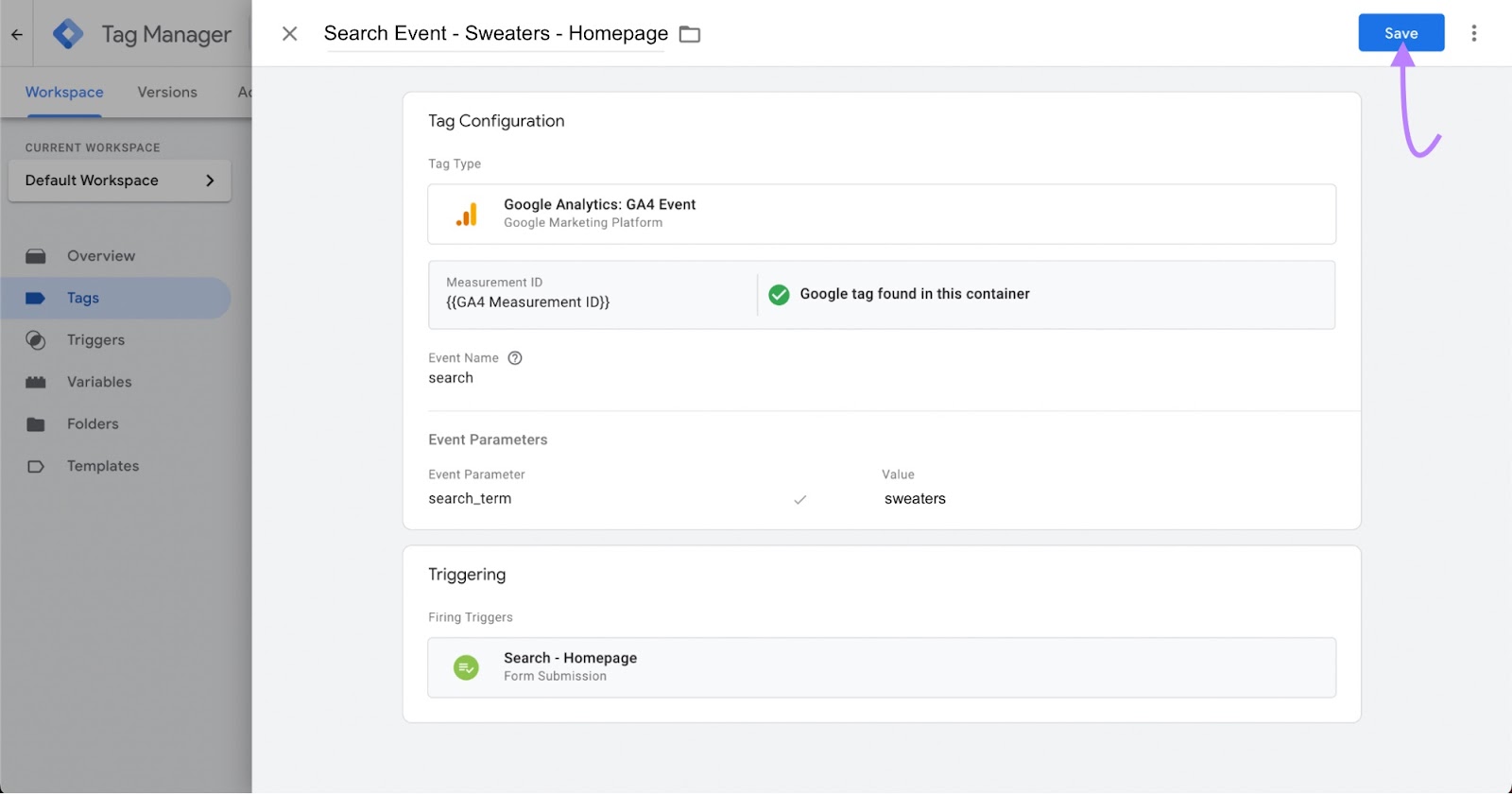Switch to the Workspace tab
The width and height of the screenshot is (1512, 794).
(64, 93)
